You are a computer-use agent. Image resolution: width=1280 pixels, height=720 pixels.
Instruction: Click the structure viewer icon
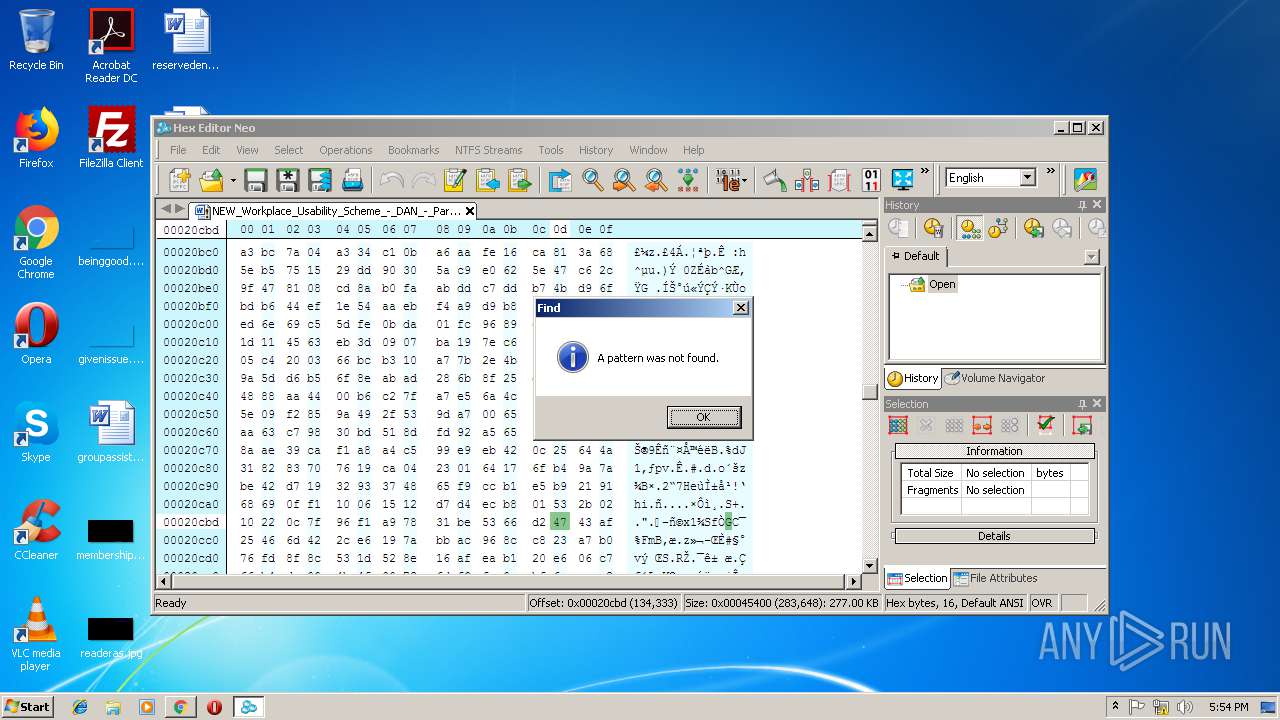(x=807, y=180)
